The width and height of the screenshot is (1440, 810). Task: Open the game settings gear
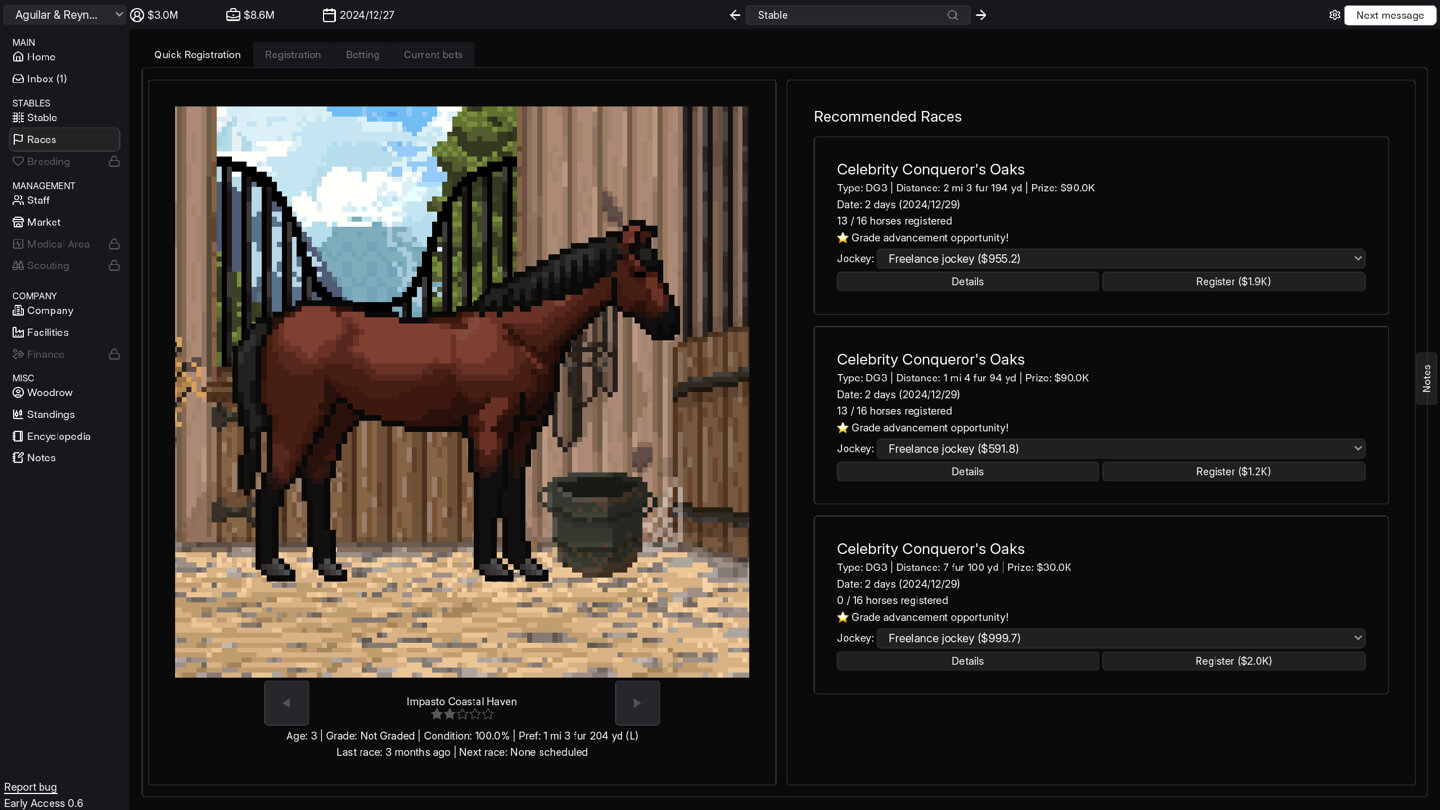click(x=1334, y=15)
